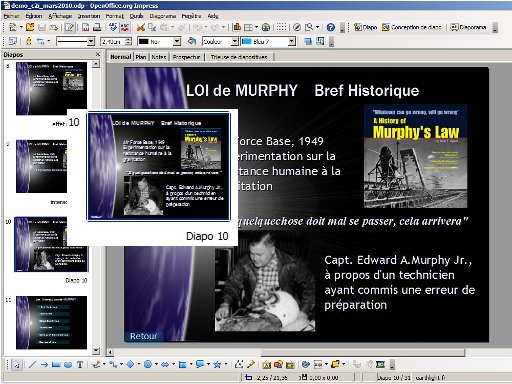Select the Text T tool

point(80,365)
